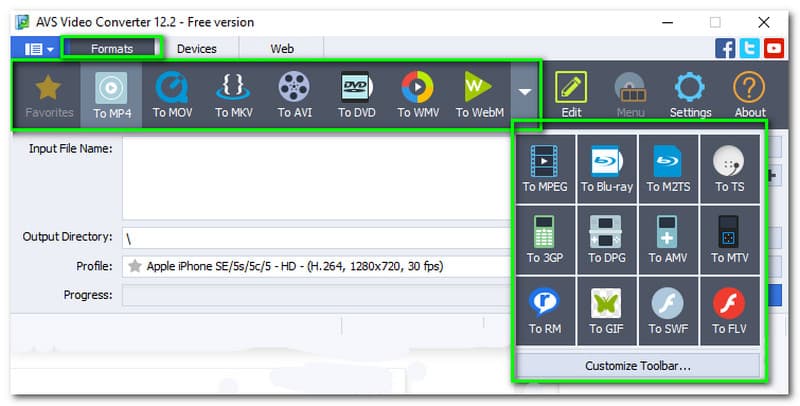The image size is (800, 406).
Task: Switch to the Devices tab
Action: coord(196,49)
